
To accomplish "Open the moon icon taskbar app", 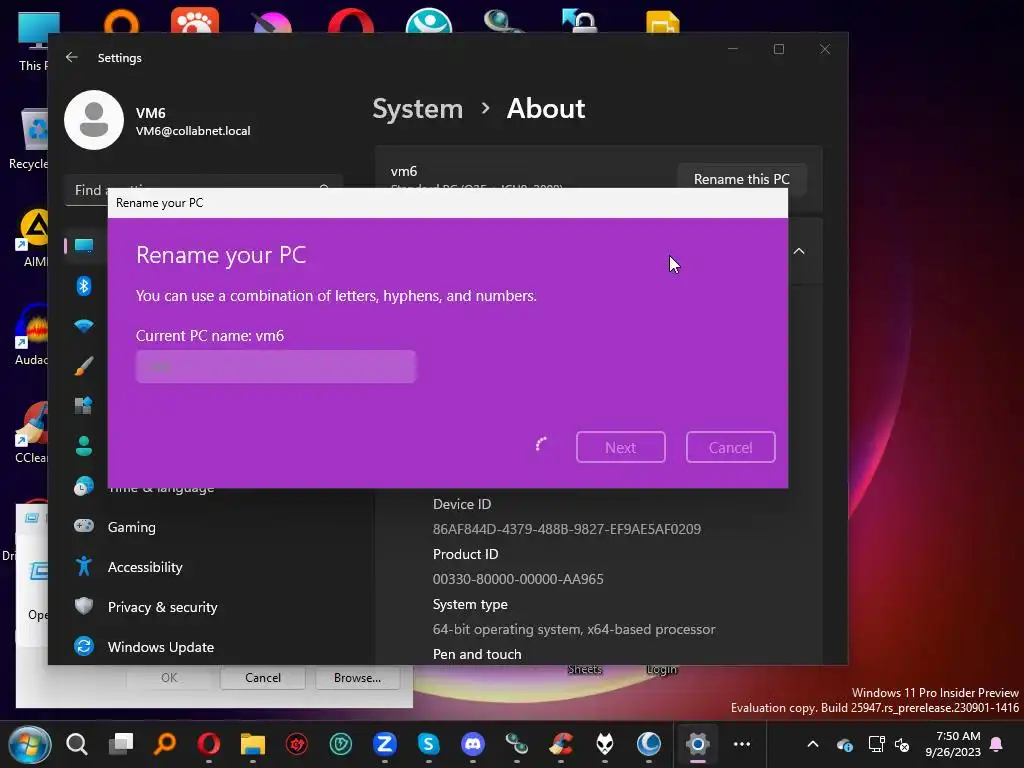I will point(648,744).
